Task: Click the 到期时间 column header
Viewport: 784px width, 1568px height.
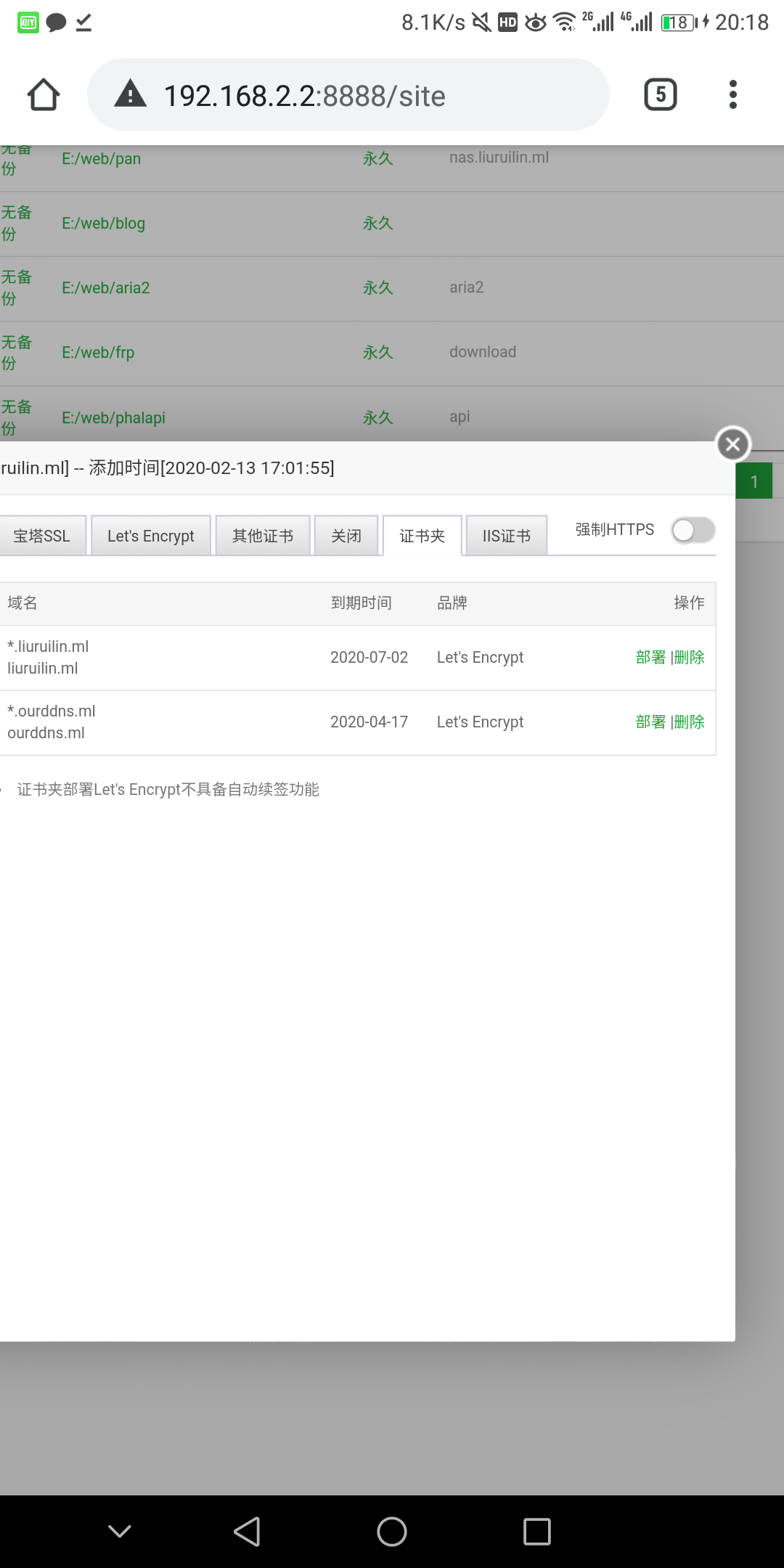Action: pos(362,603)
